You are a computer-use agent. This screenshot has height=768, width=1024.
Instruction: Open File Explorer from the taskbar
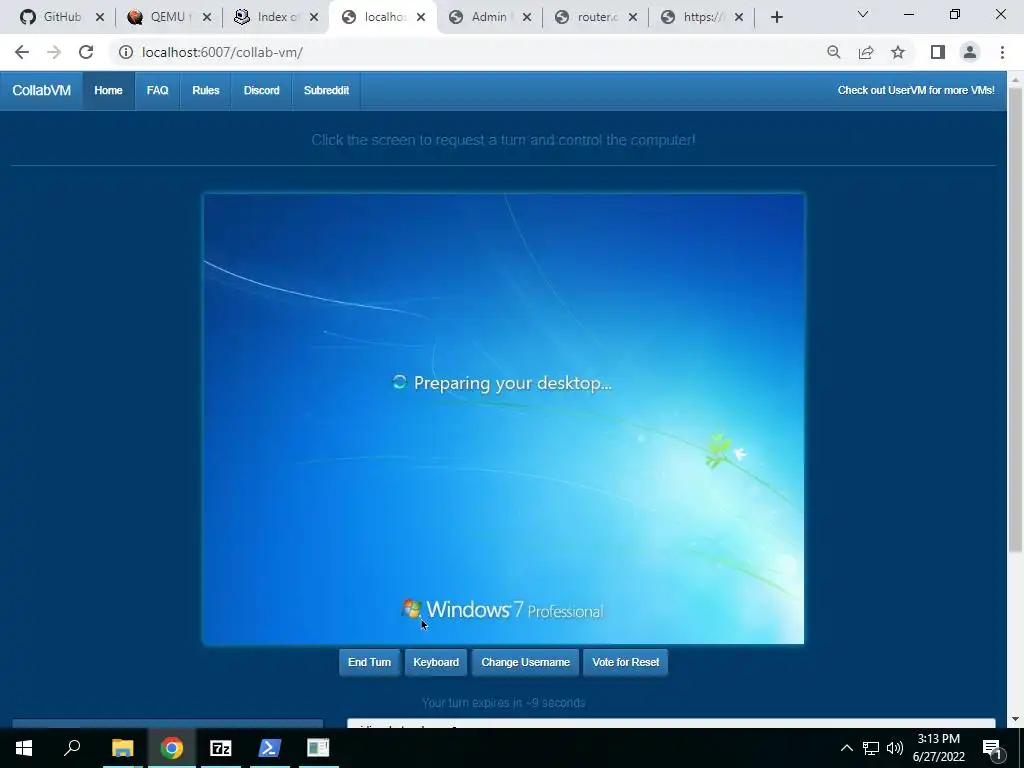[122, 748]
